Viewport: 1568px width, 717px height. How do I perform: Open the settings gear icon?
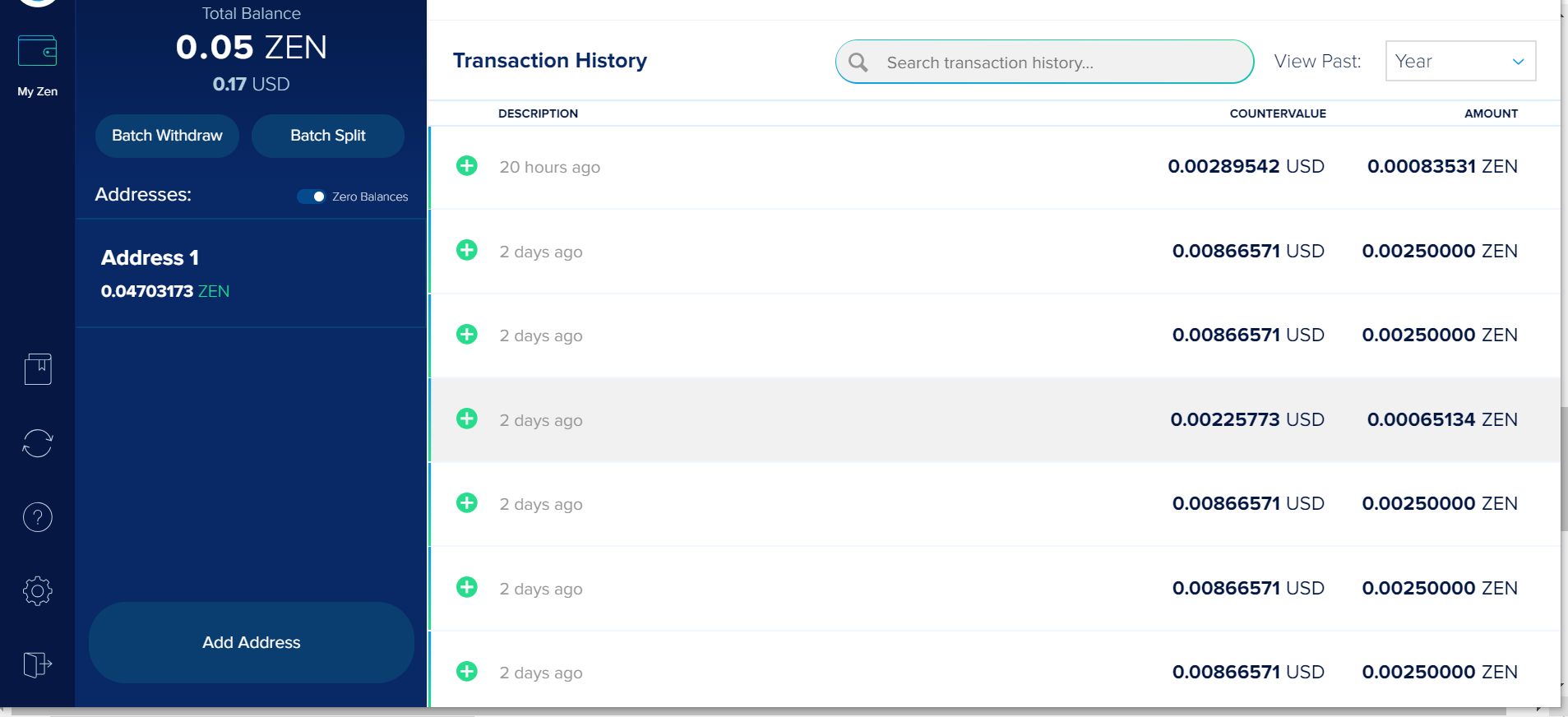point(38,590)
